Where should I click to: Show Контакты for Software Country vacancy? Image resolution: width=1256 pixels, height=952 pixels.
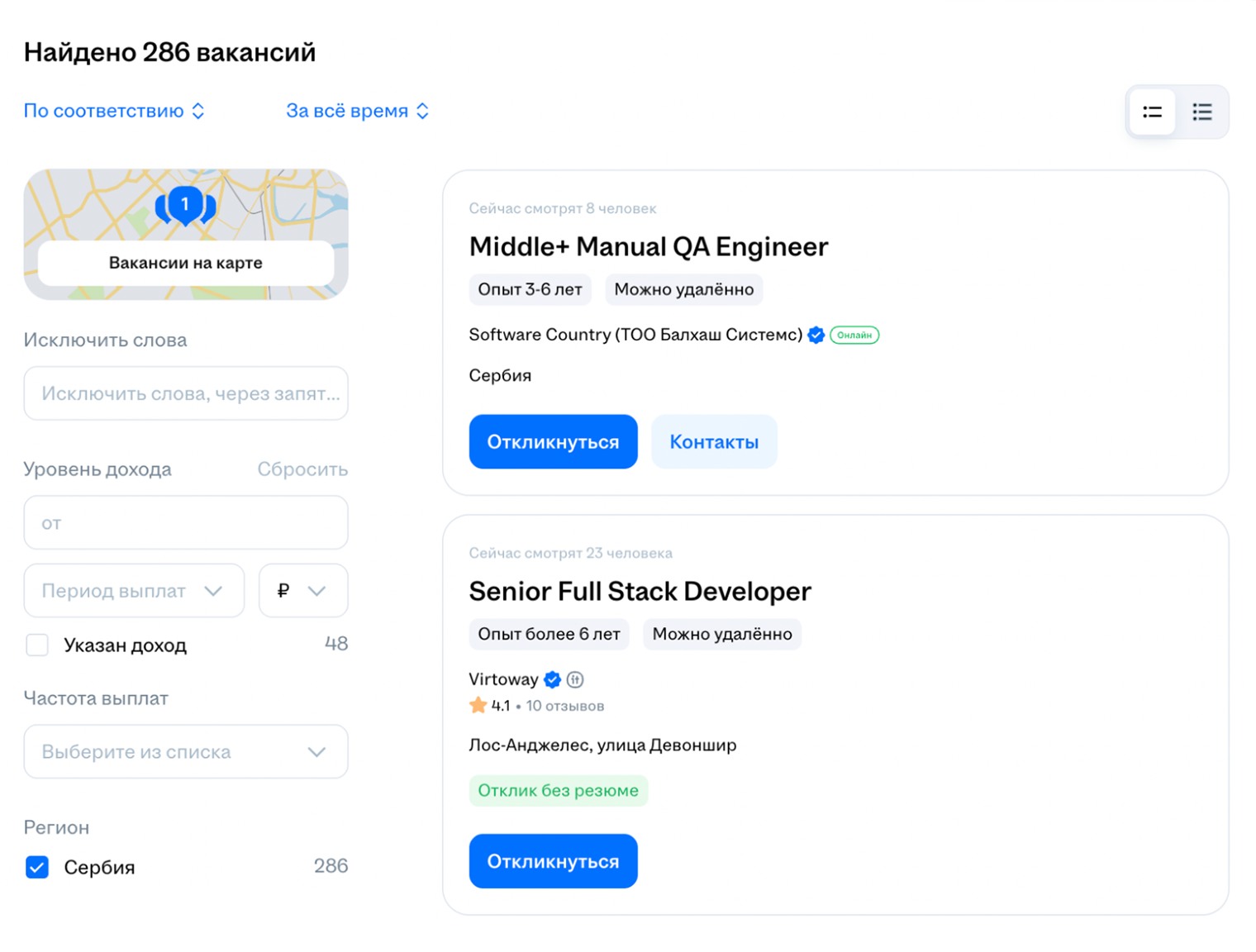tap(714, 442)
